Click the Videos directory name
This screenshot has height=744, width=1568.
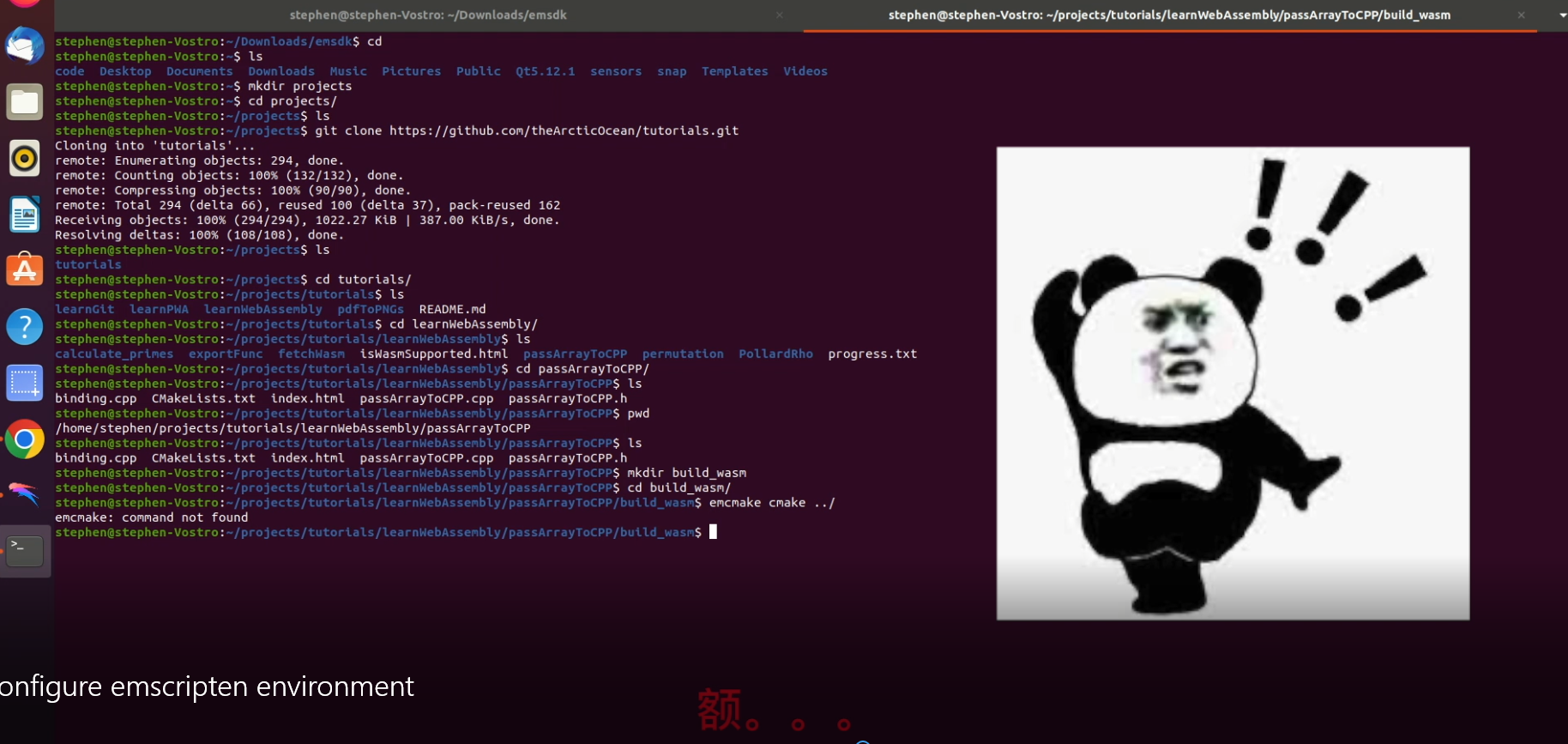(805, 71)
